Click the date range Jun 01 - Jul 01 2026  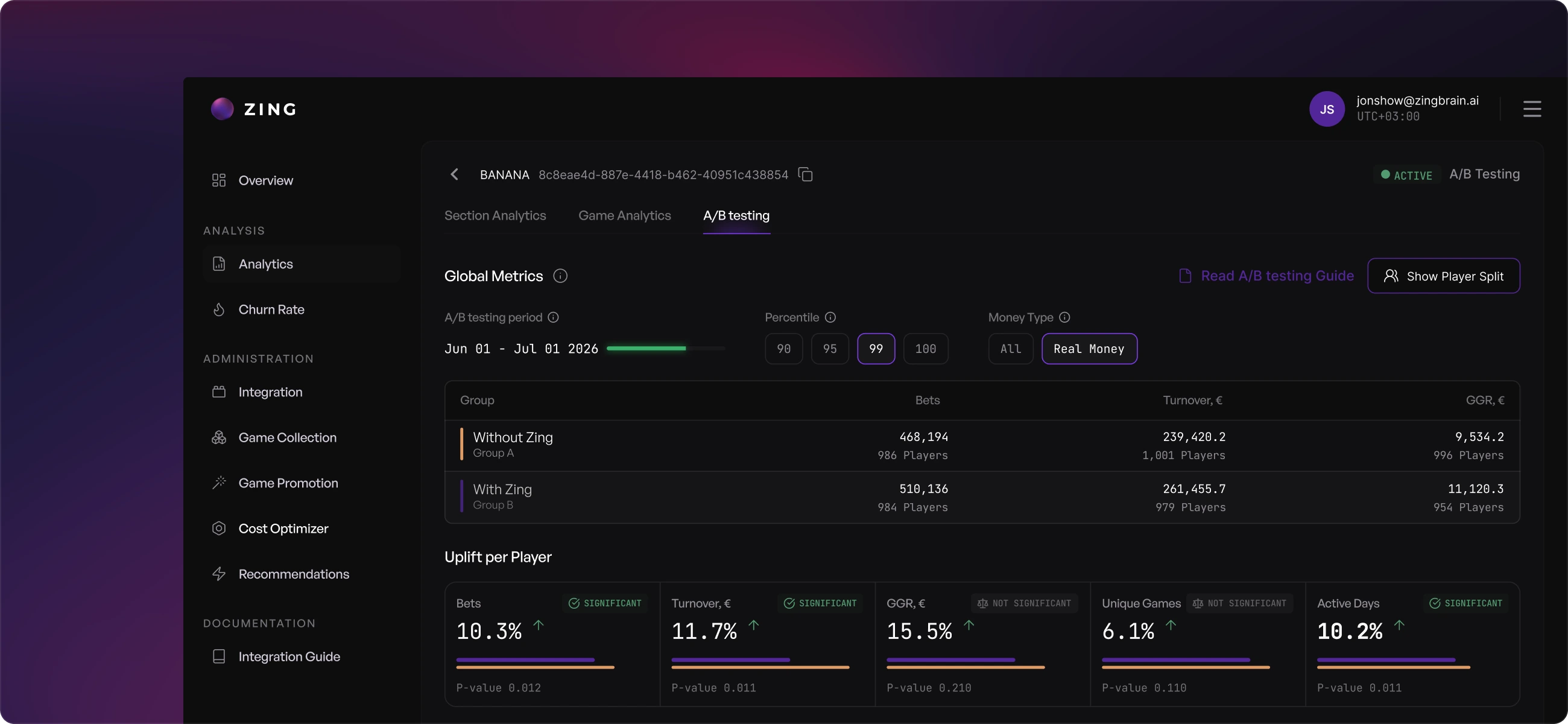click(x=521, y=348)
